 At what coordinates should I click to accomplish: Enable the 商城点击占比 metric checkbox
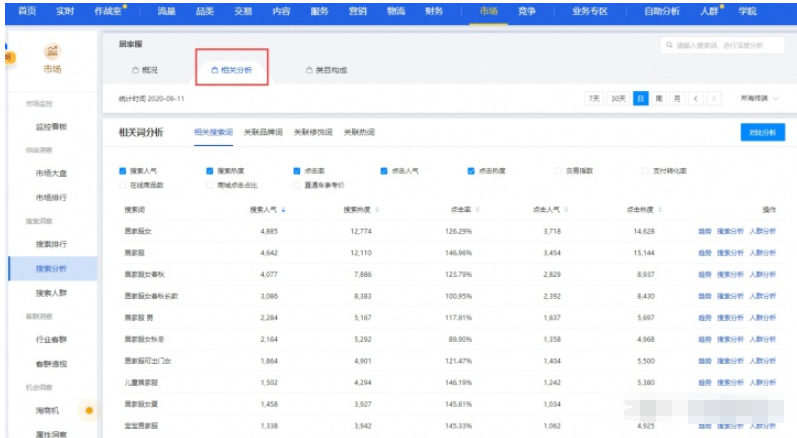coord(209,185)
